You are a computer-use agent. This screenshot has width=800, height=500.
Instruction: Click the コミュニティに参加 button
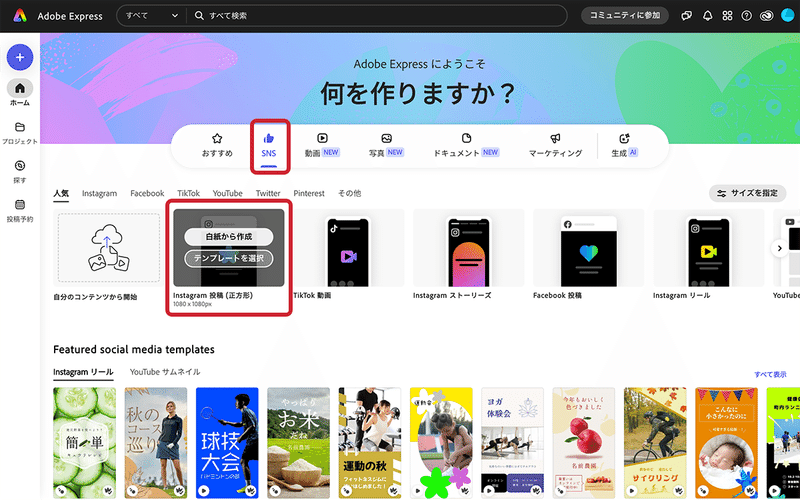[625, 15]
